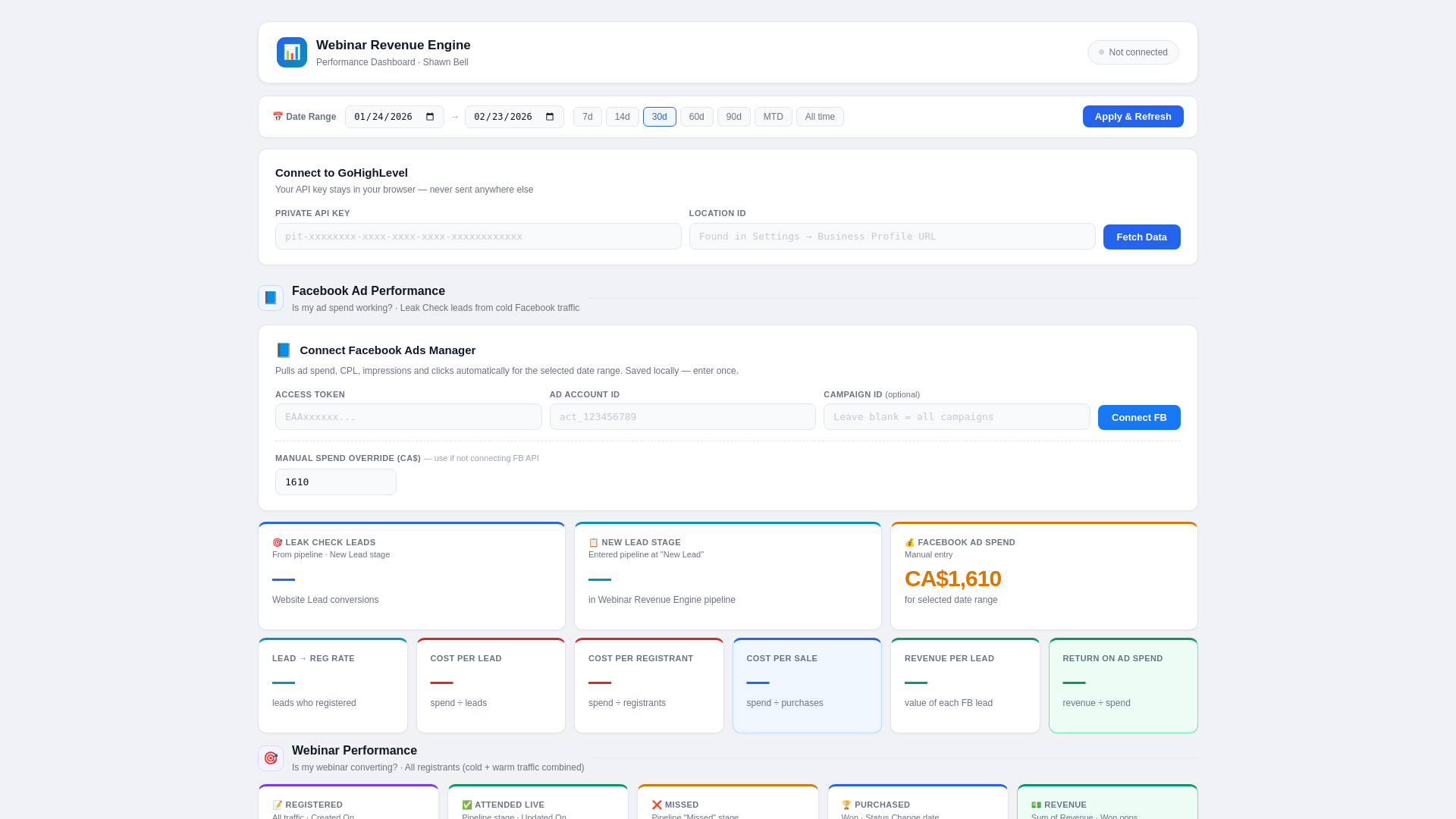
Task: Focus the Access Token input field
Action: pos(409,417)
